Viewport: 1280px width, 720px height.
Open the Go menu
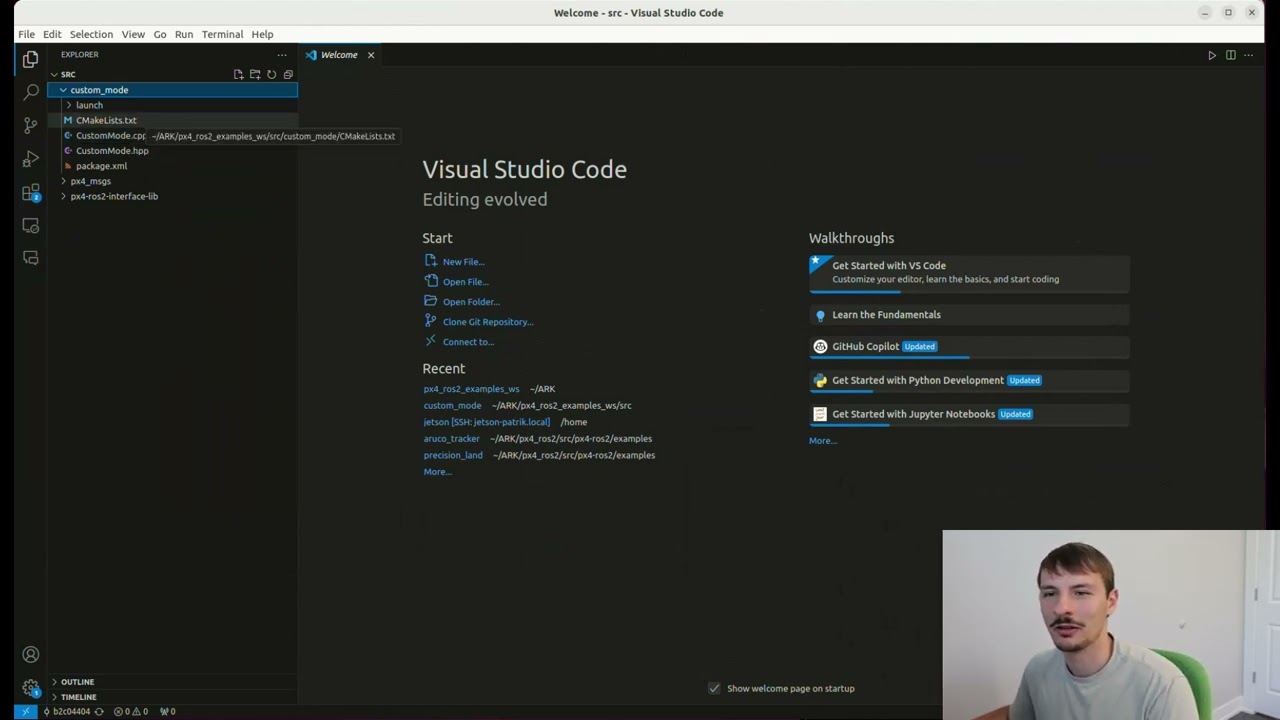click(x=160, y=34)
